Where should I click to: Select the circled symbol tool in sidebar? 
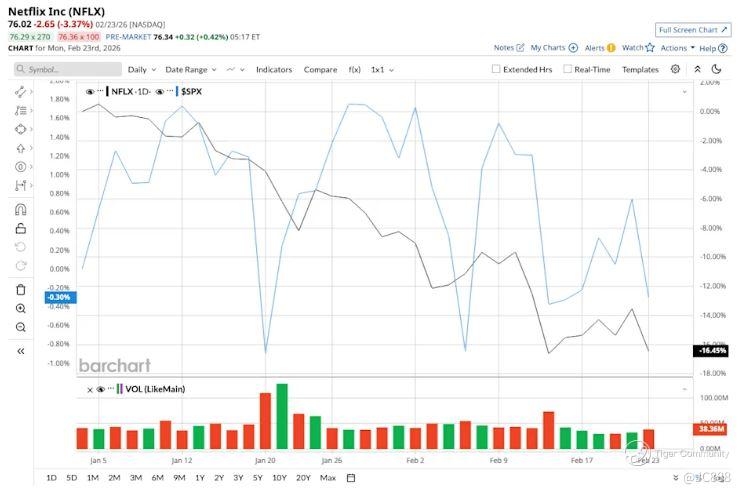(x=20, y=167)
